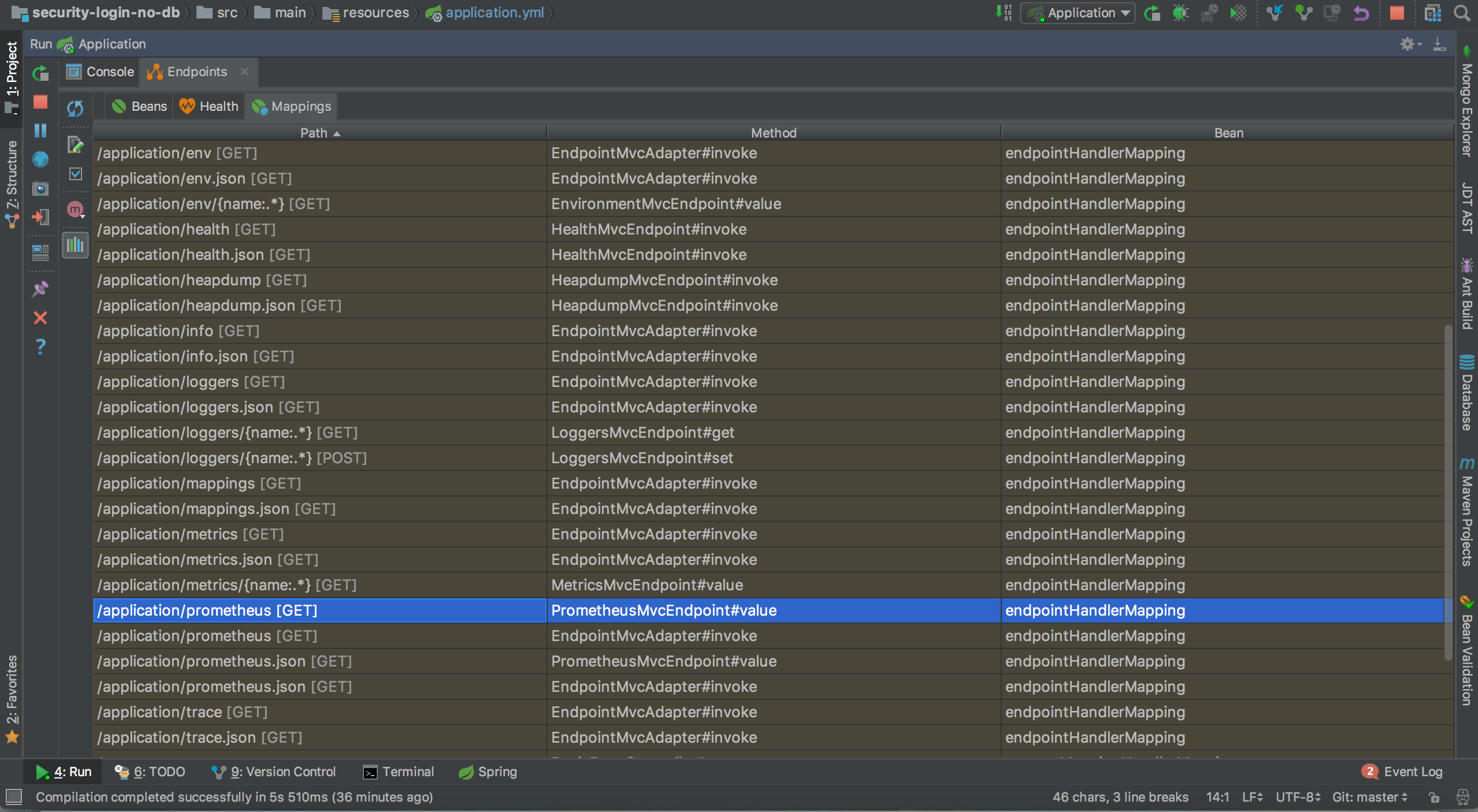1478x812 pixels.
Task: Open help with the blue question mark
Action: (40, 347)
